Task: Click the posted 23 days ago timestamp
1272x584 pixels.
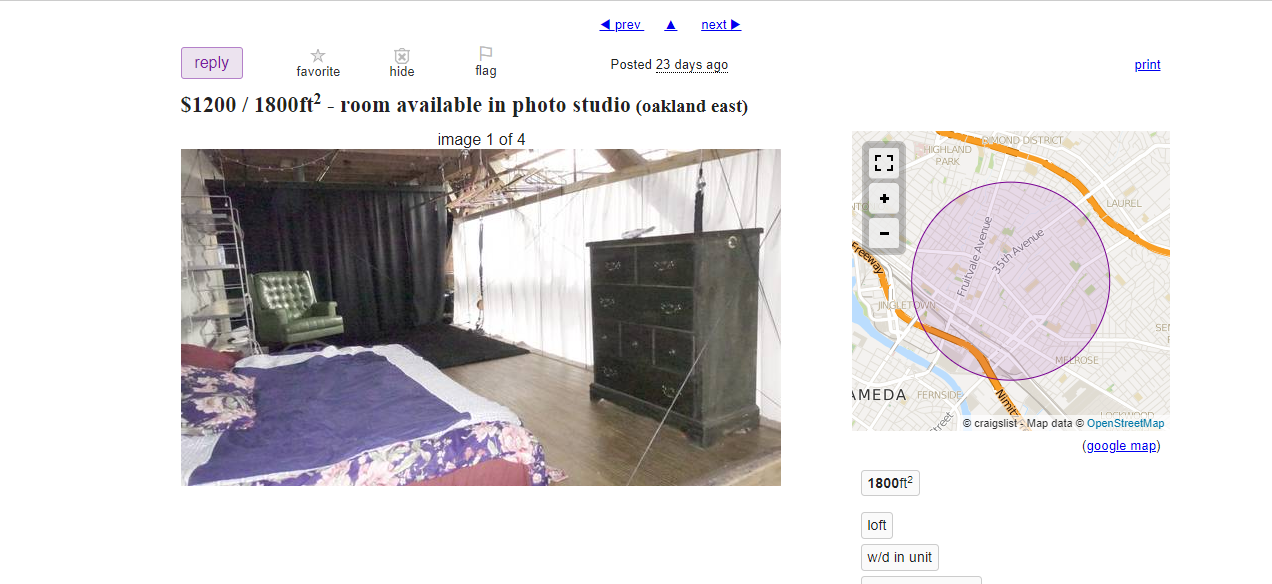Action: pyautogui.click(x=692, y=65)
